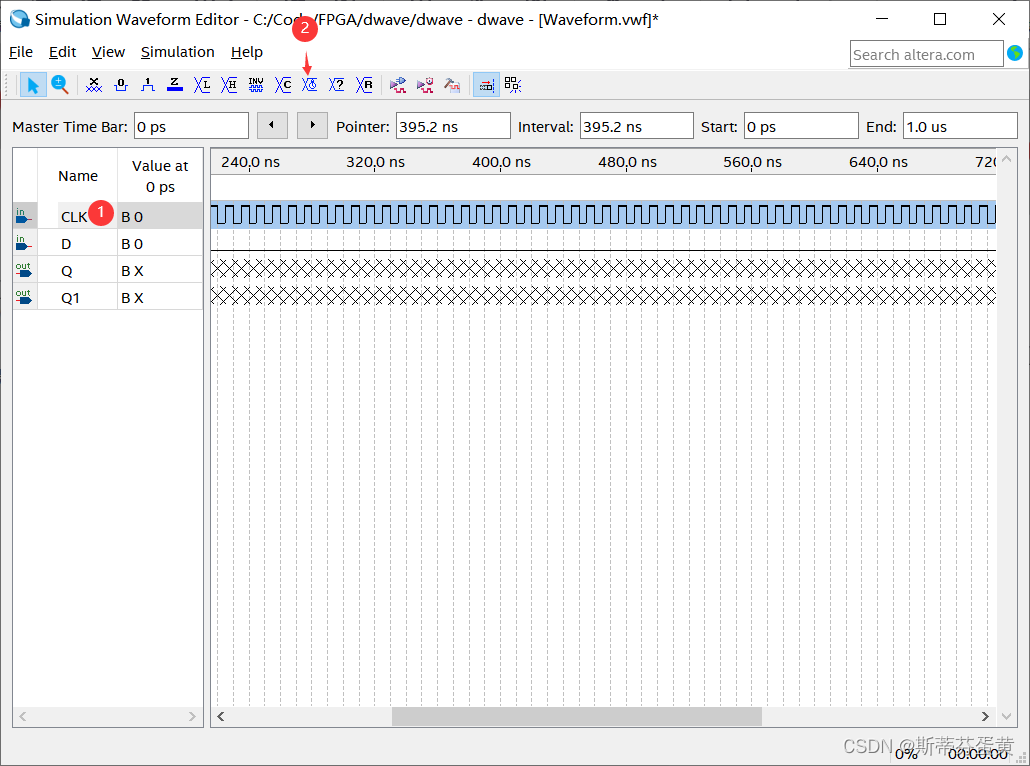1030x766 pixels.
Task: Click the 560.0 ns timeline mark
Action: click(x=752, y=162)
